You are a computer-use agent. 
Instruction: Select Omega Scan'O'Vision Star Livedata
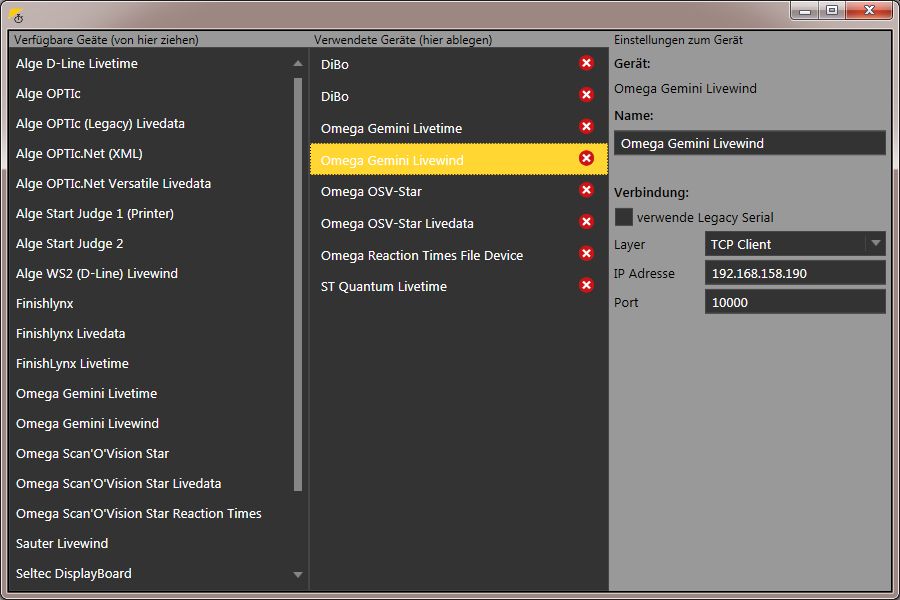(119, 483)
